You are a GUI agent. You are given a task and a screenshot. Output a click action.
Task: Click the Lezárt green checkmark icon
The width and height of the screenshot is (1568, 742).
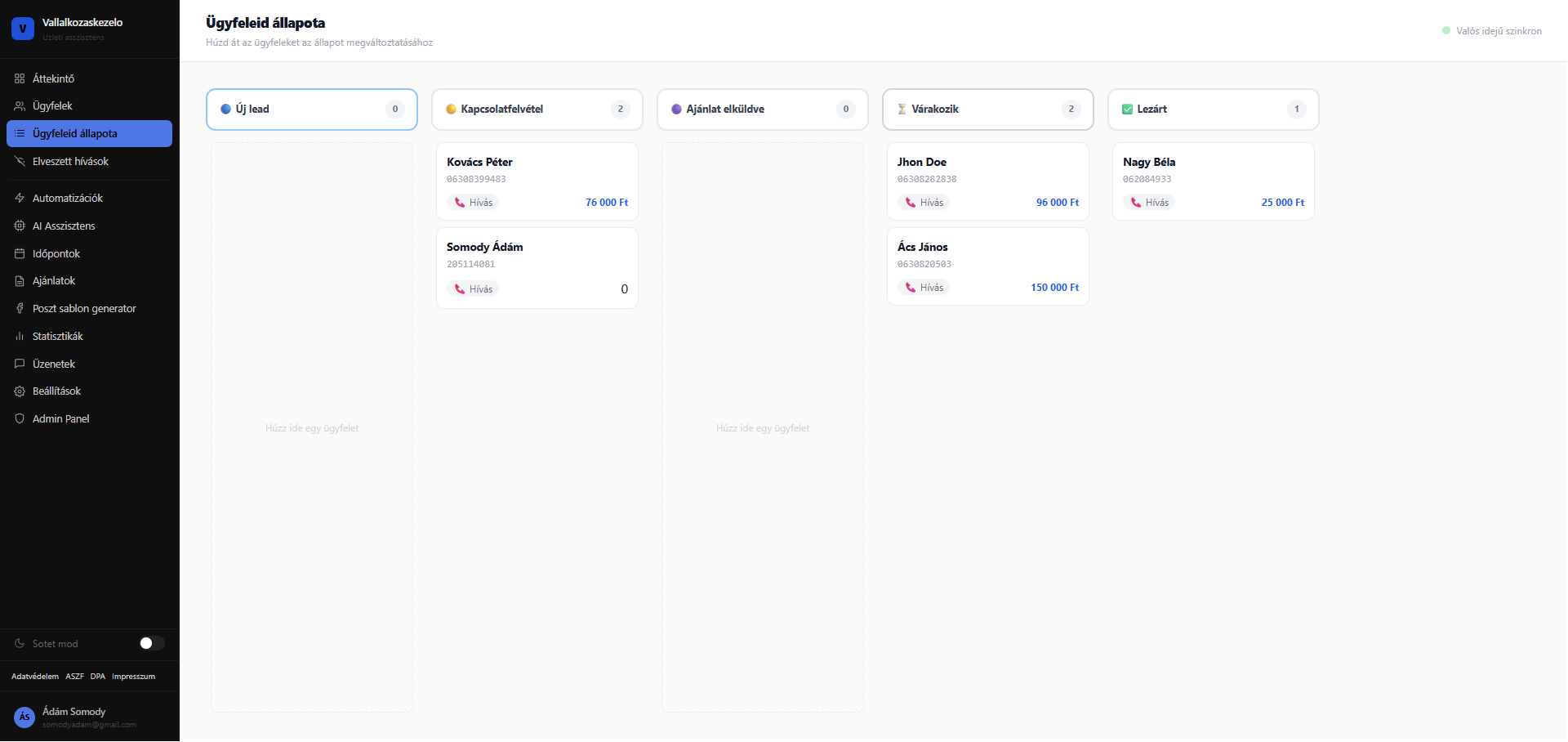(1127, 109)
